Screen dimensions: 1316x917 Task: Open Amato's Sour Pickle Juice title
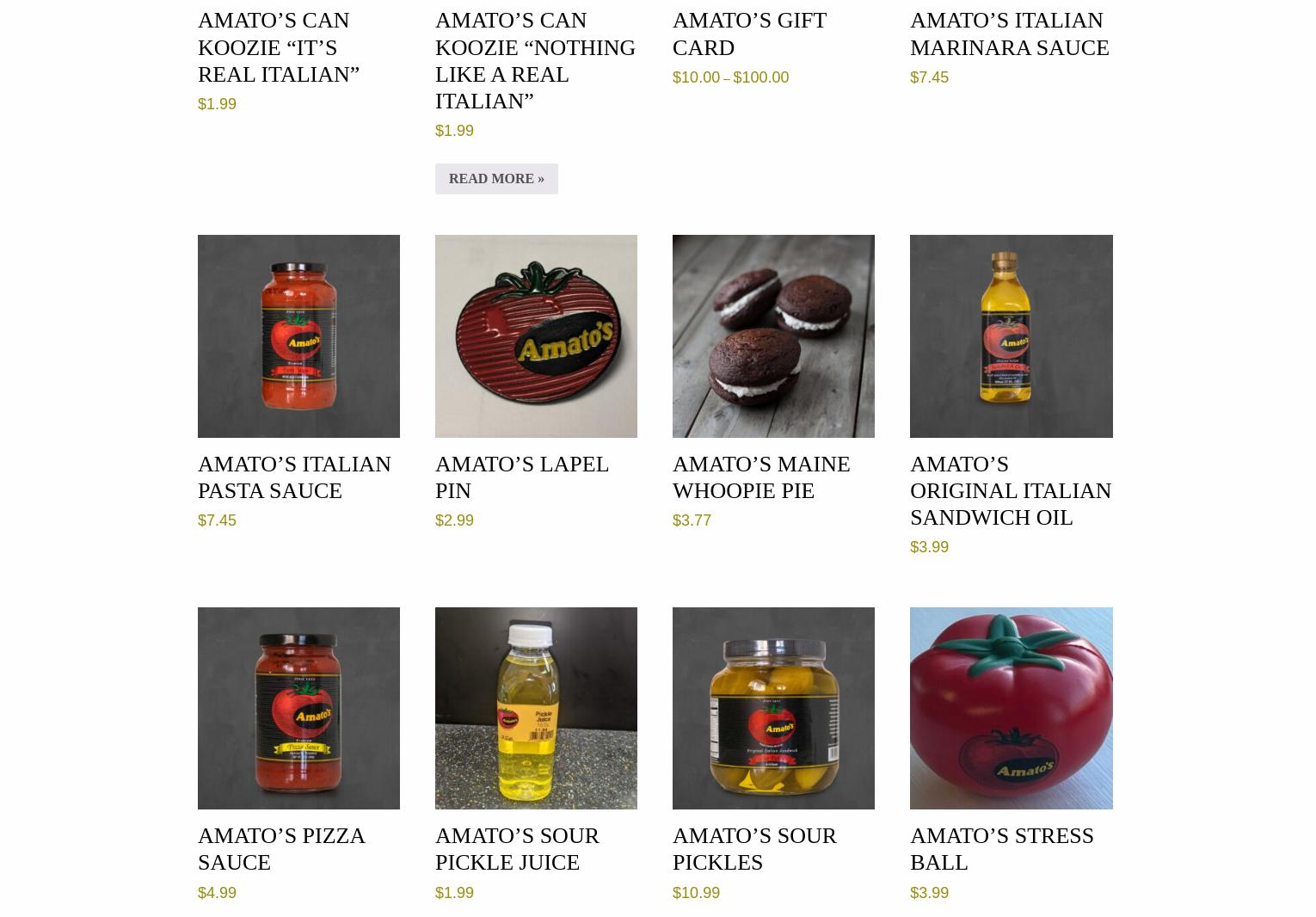coord(517,848)
